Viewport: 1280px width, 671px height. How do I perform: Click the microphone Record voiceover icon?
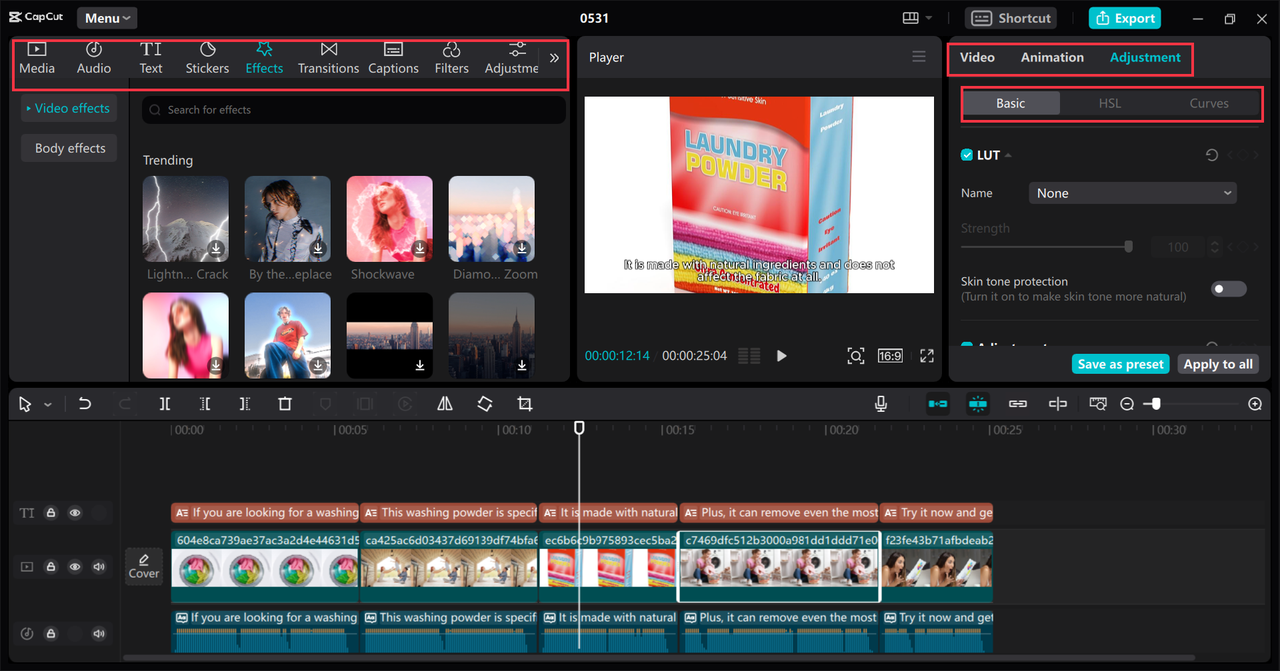coord(881,404)
